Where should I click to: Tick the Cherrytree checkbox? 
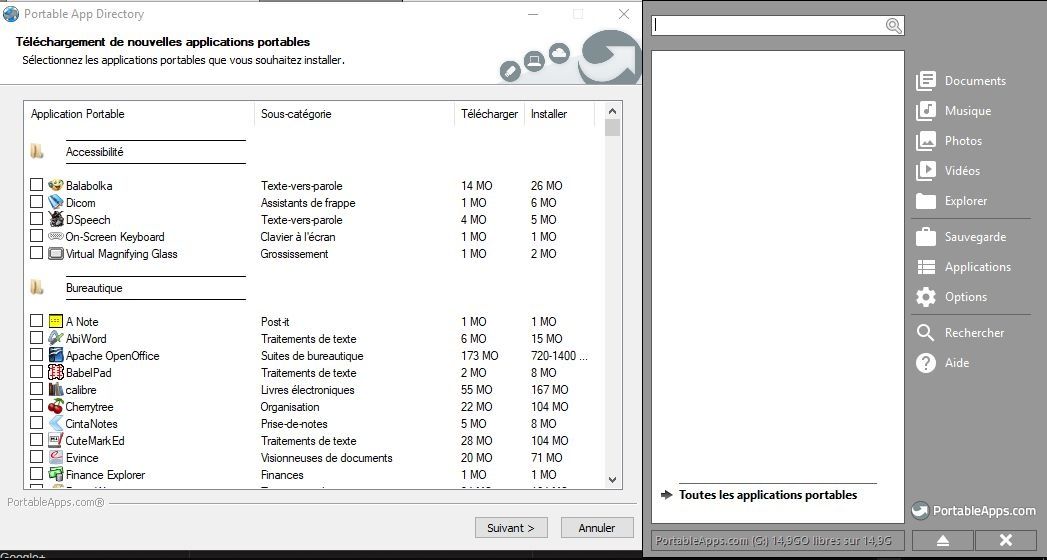point(36,406)
